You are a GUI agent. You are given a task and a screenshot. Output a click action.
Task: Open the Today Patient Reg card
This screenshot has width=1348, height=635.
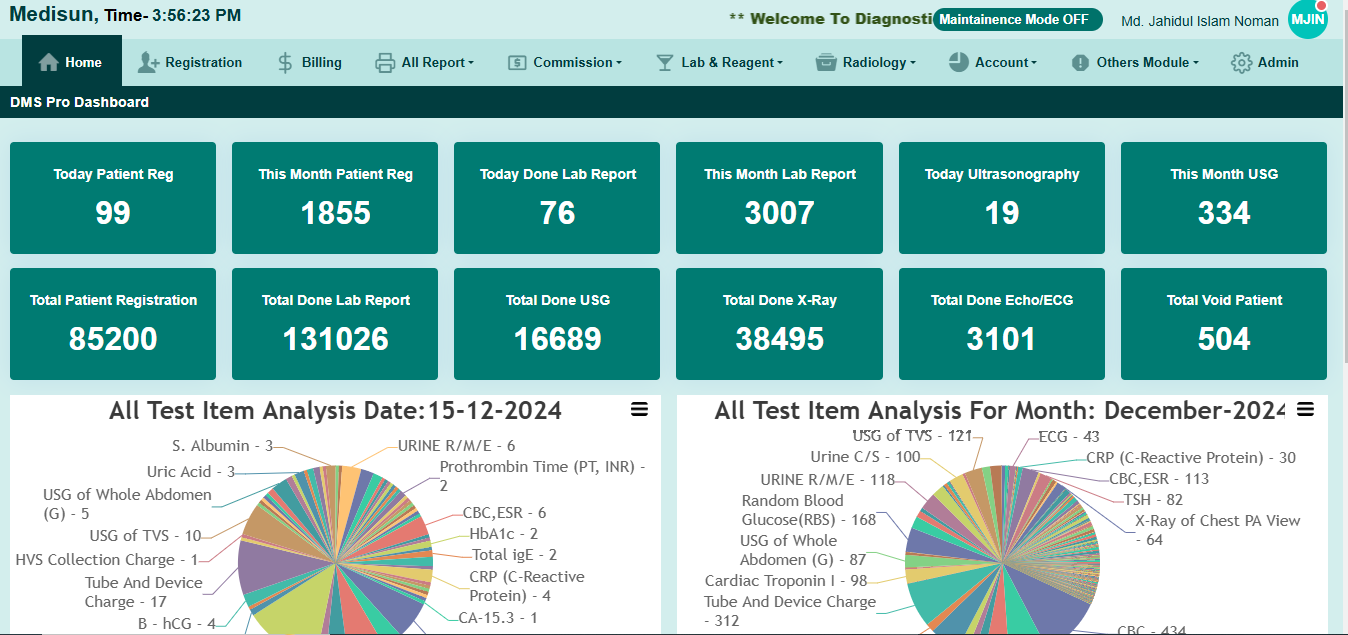tap(113, 198)
